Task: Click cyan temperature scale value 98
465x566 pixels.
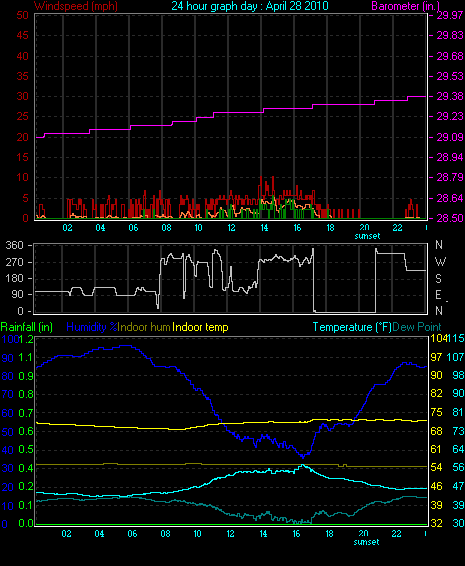Action: point(458,375)
